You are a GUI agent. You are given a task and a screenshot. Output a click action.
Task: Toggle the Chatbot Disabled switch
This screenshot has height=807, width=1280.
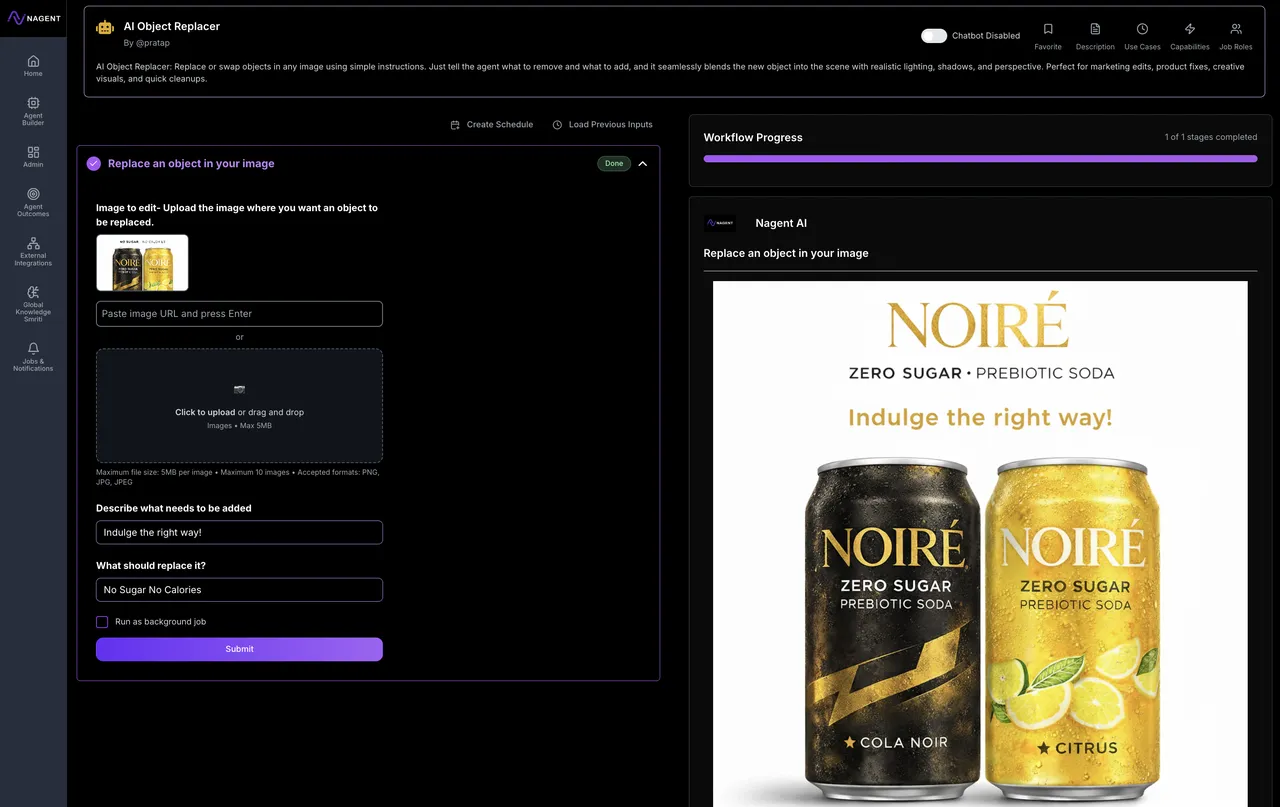pyautogui.click(x=934, y=36)
